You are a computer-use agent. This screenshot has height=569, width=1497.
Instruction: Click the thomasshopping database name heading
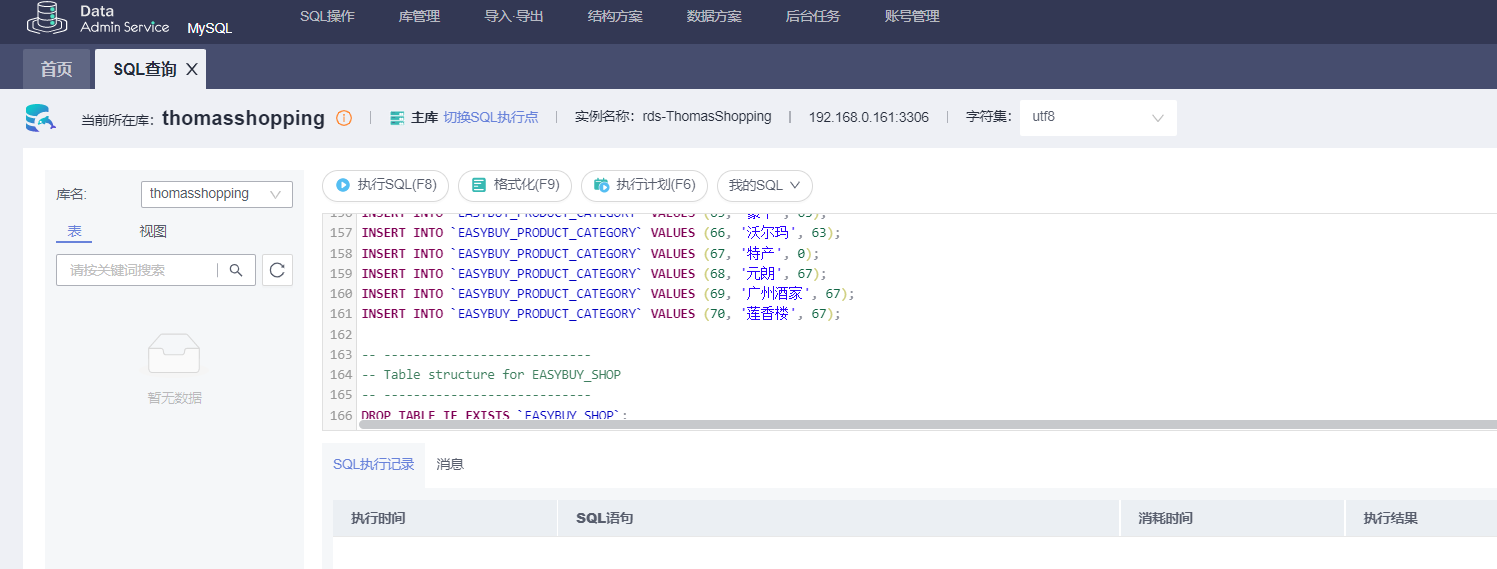[x=243, y=118]
